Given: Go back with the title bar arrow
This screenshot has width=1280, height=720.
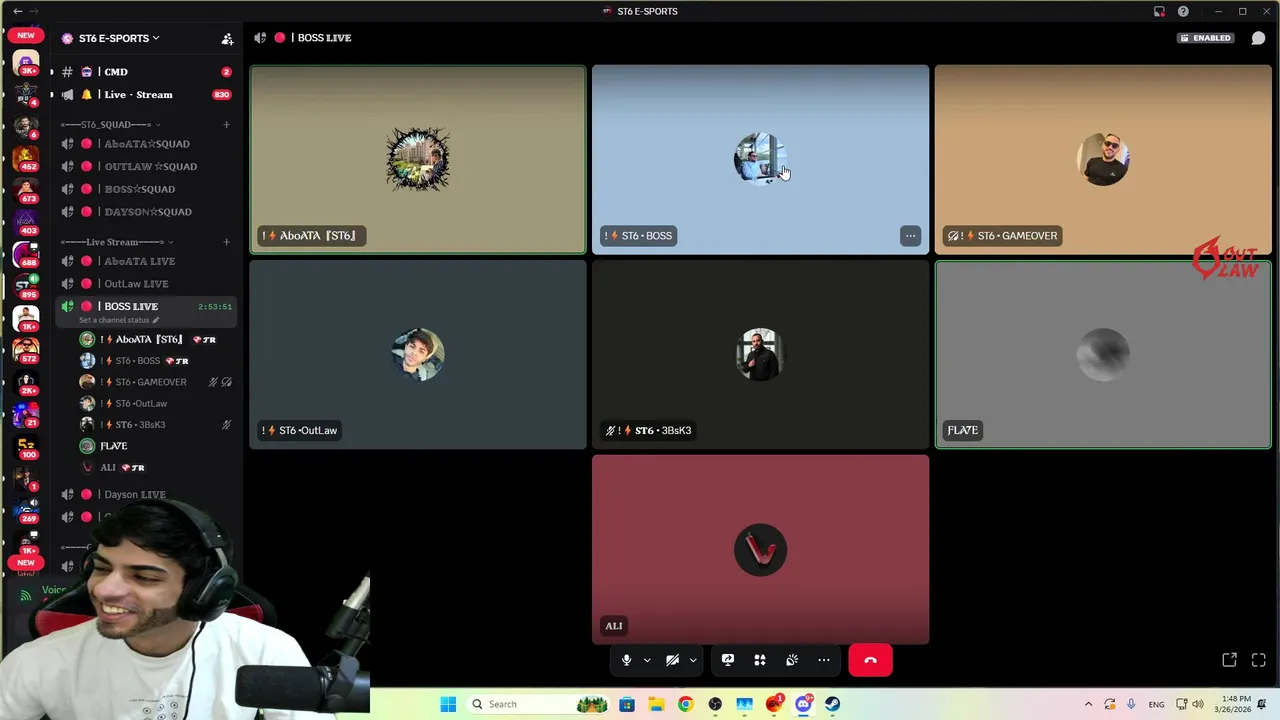Looking at the screenshot, I should click(x=17, y=11).
